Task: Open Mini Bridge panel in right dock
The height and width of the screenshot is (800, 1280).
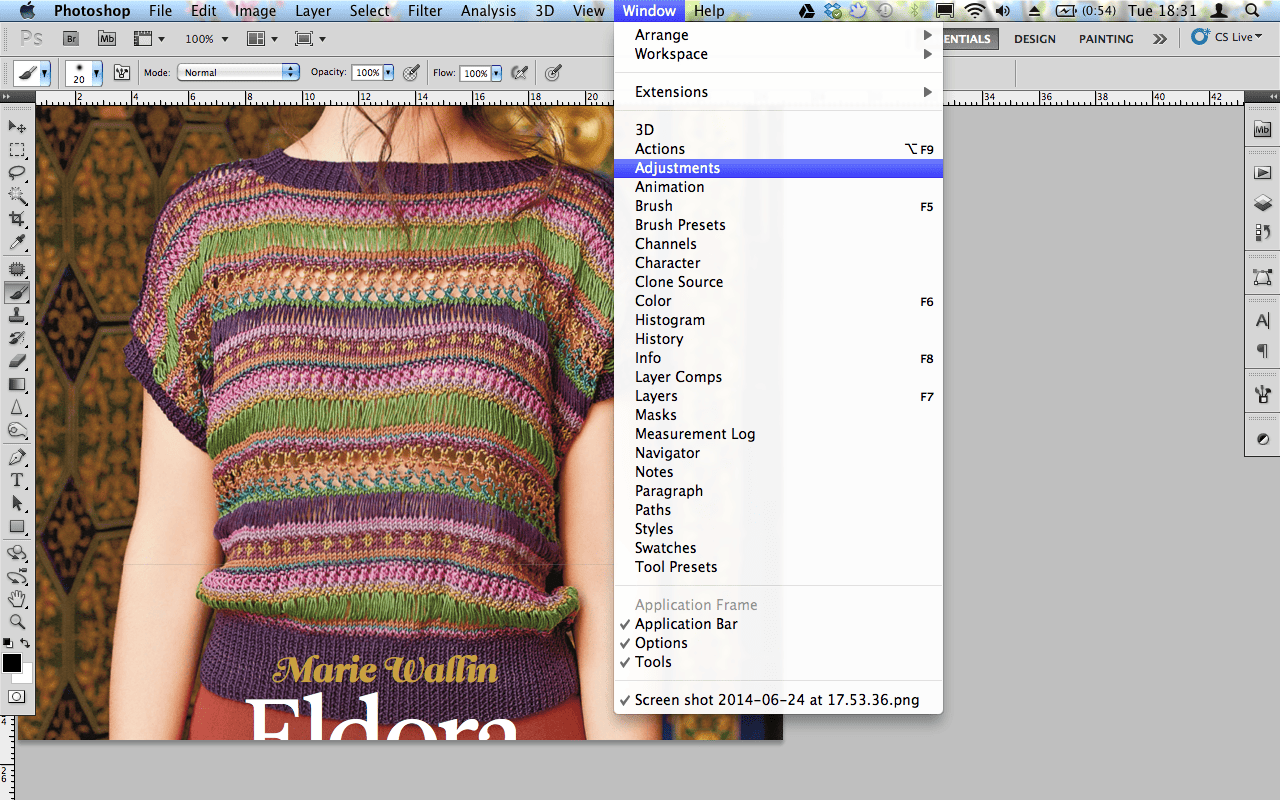Action: (x=1262, y=130)
